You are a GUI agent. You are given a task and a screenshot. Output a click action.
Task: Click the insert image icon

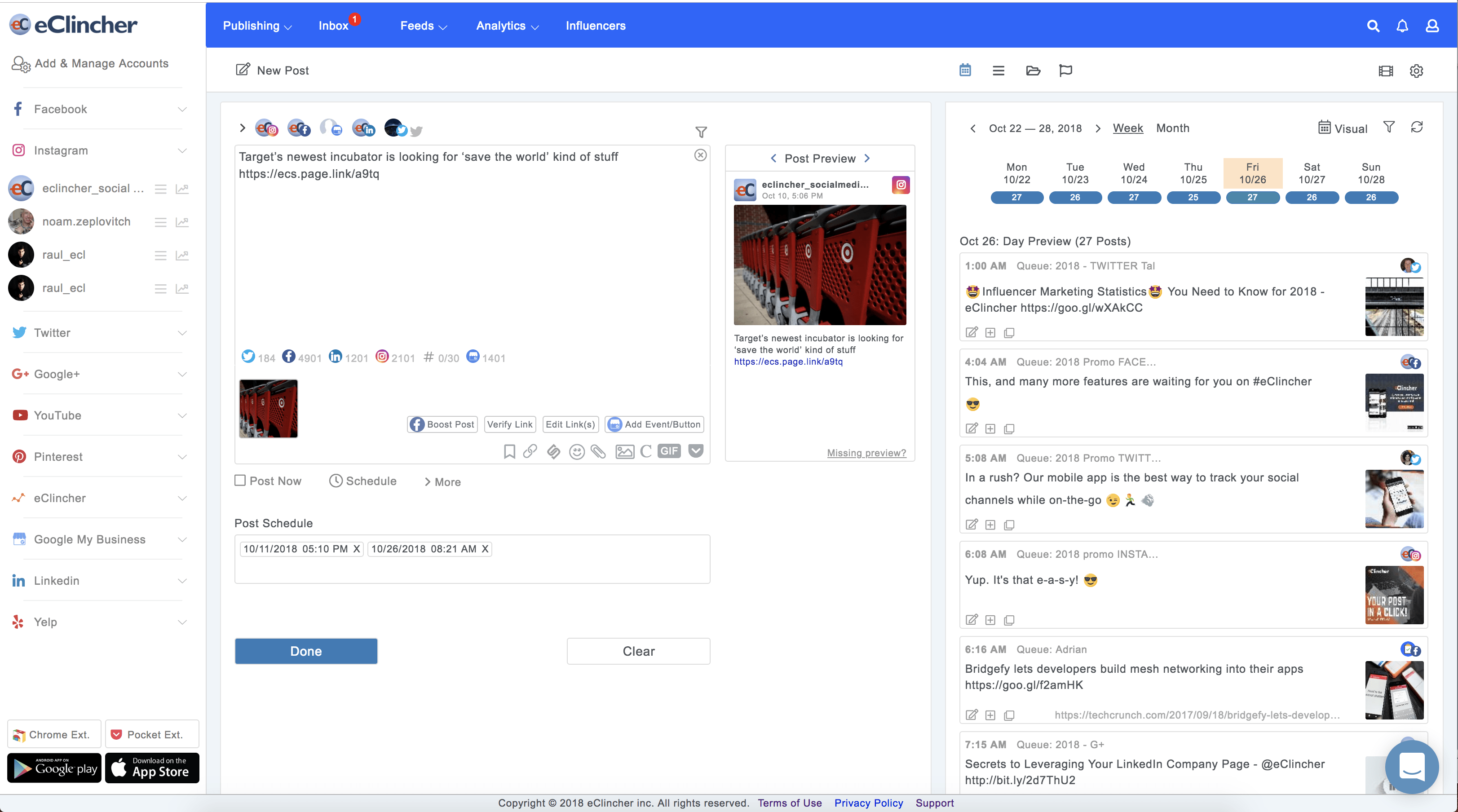[624, 451]
